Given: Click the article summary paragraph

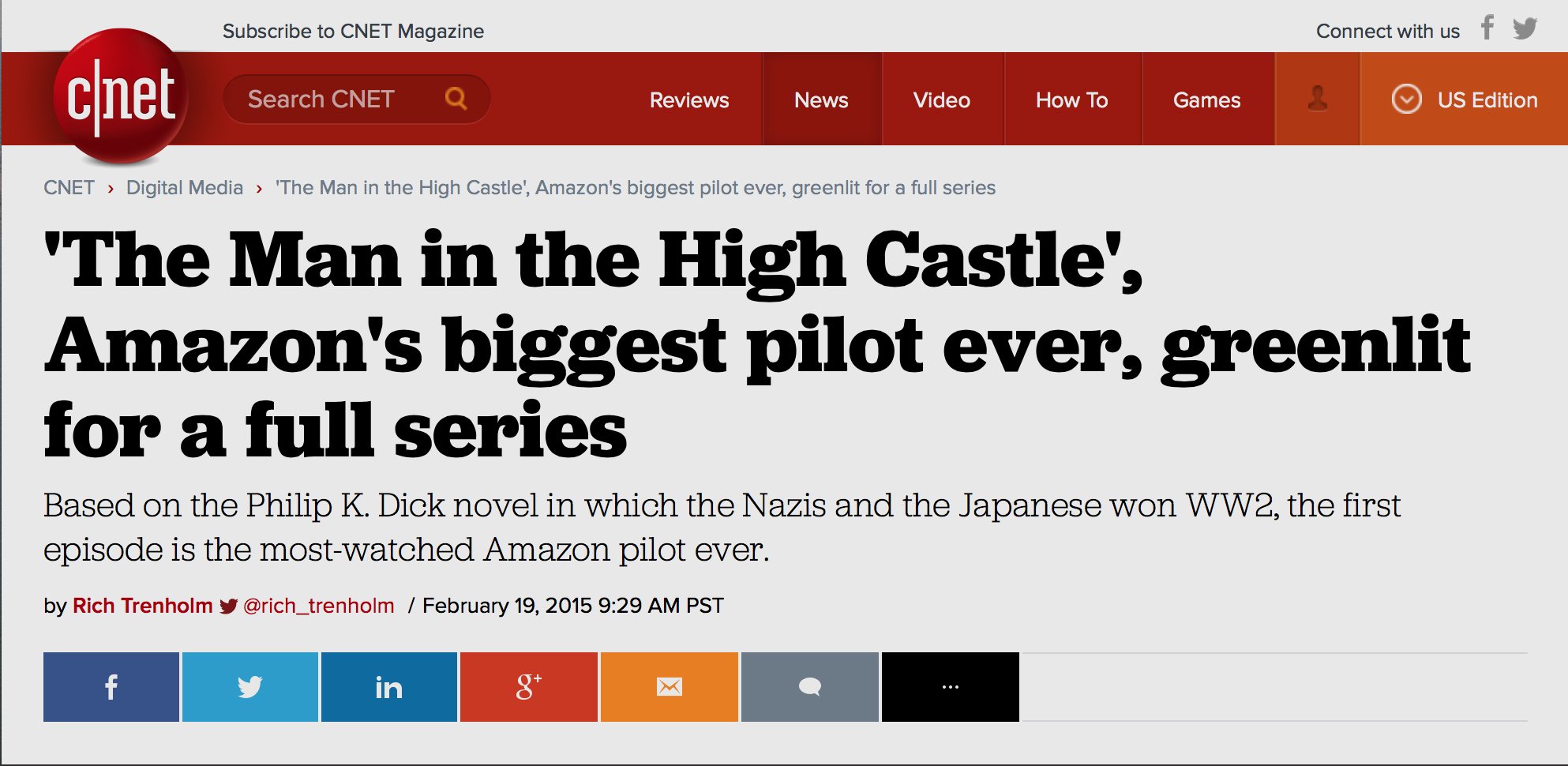Looking at the screenshot, I should [722, 527].
